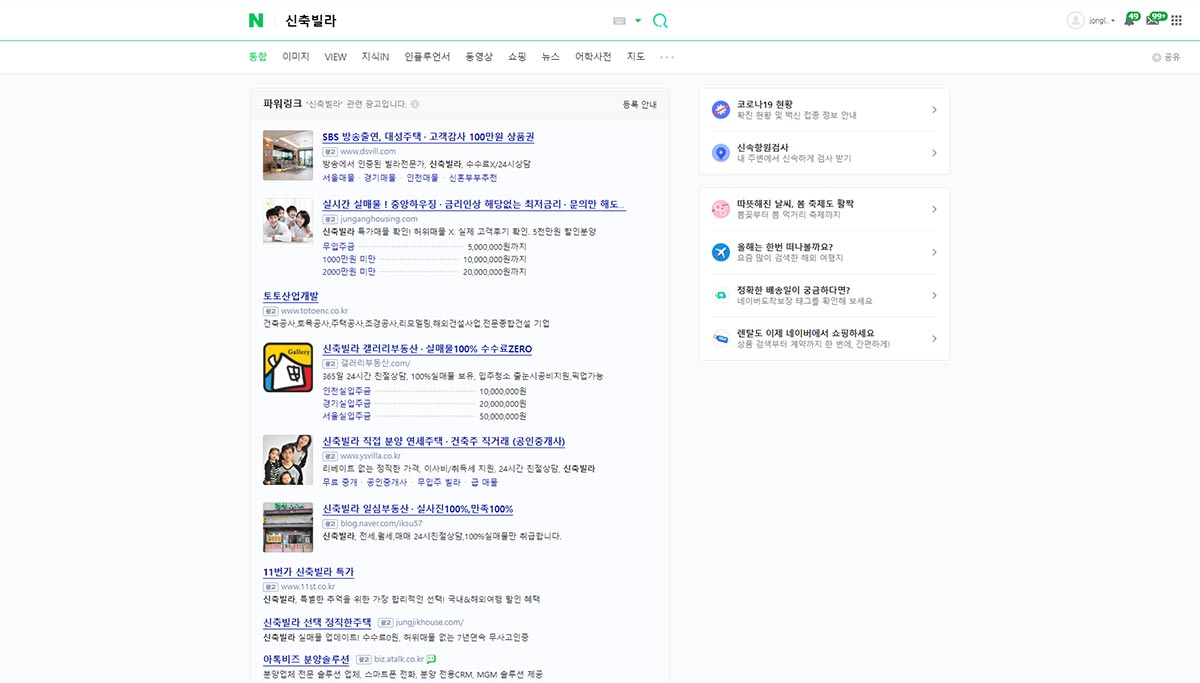
Task: Open the 아토비즈 분양솔루션 title
Action: [x=306, y=660]
